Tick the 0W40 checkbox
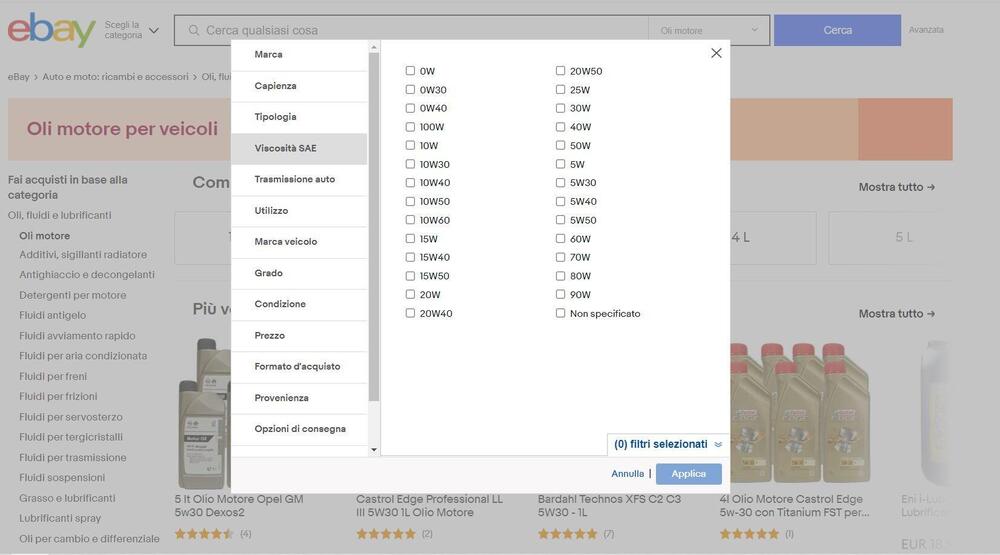This screenshot has height=555, width=1000. 410,108
